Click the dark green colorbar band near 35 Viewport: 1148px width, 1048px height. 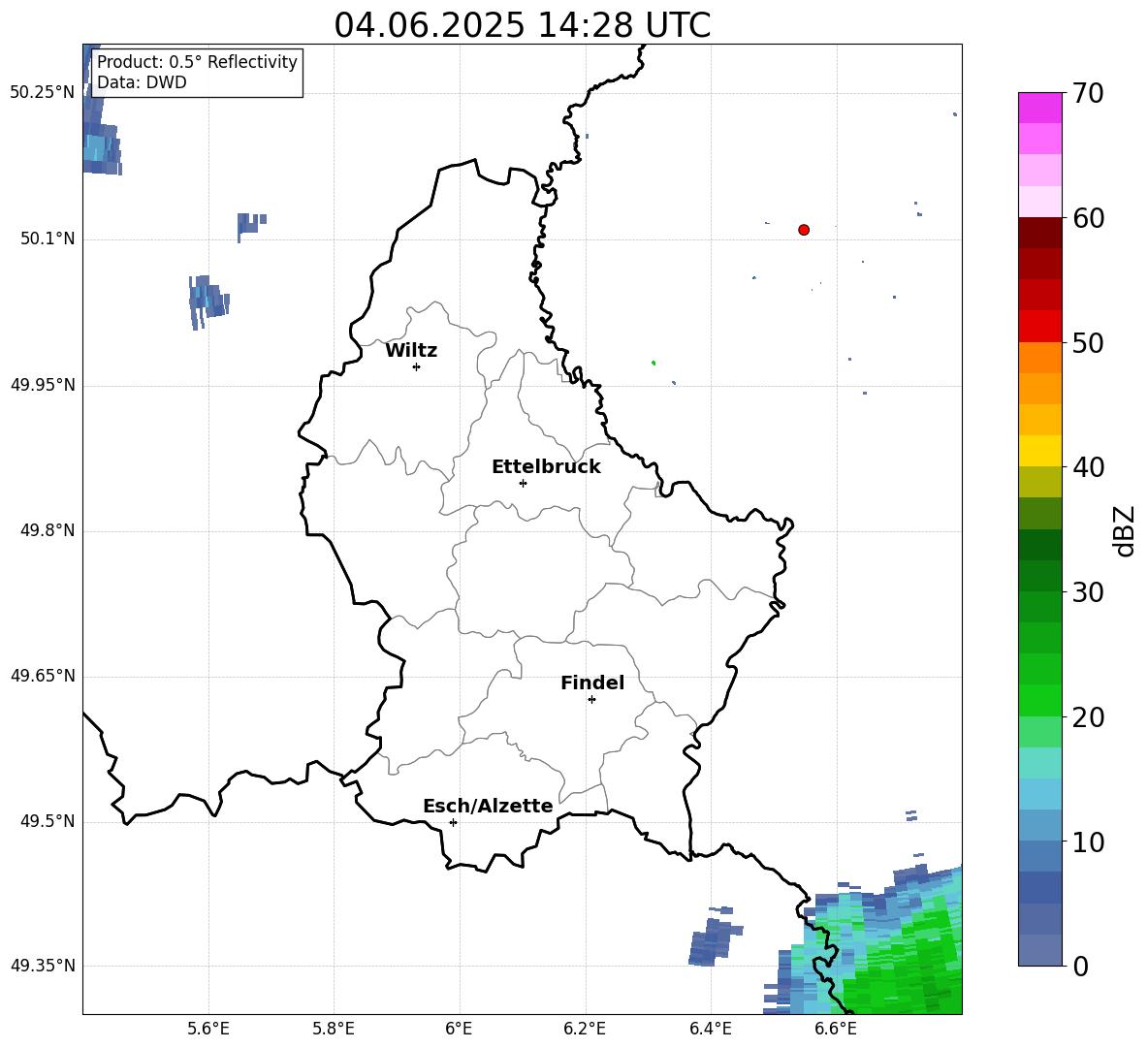point(1039,545)
